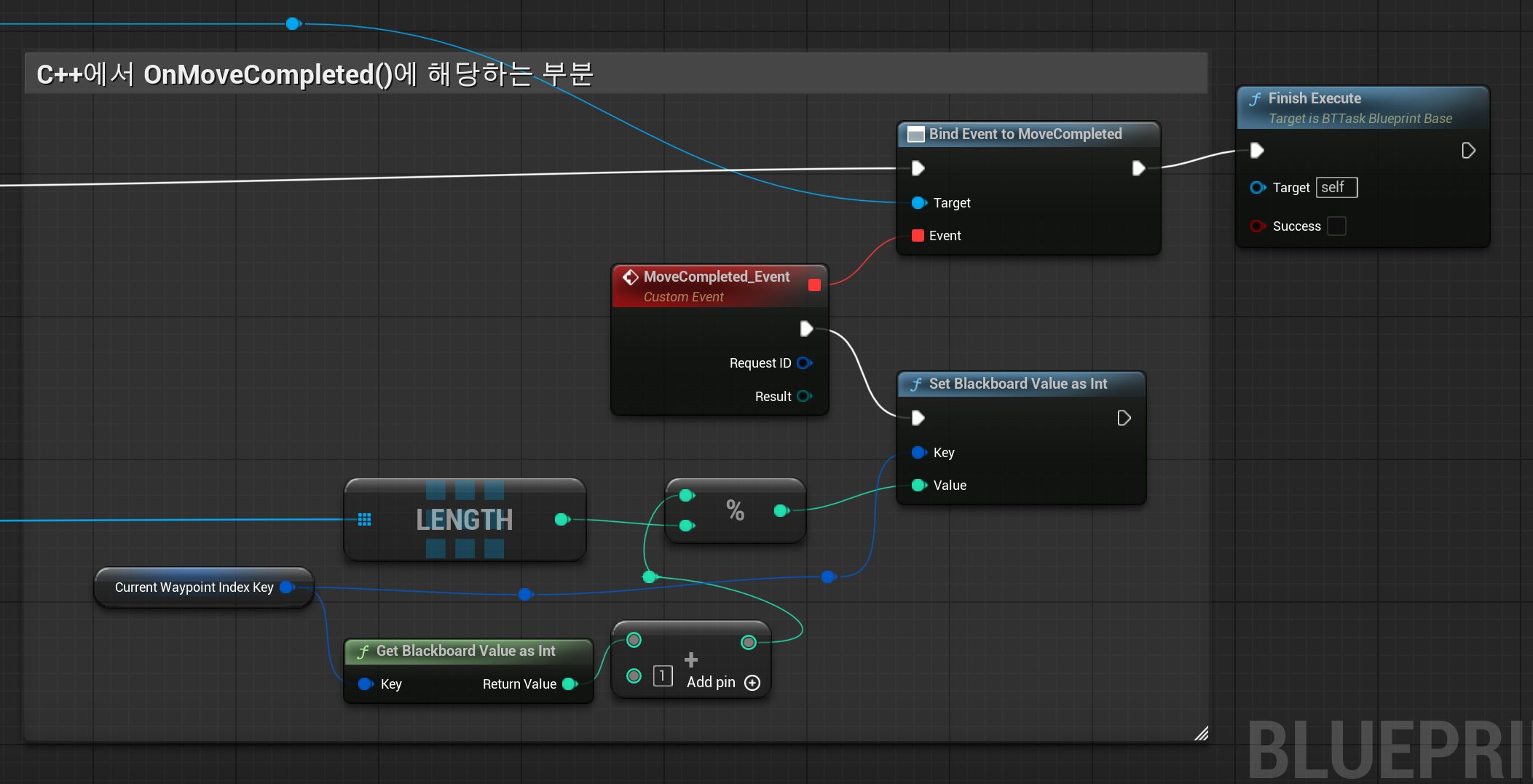1533x784 pixels.
Task: Select the top input pin of the modulo node
Action: point(687,495)
